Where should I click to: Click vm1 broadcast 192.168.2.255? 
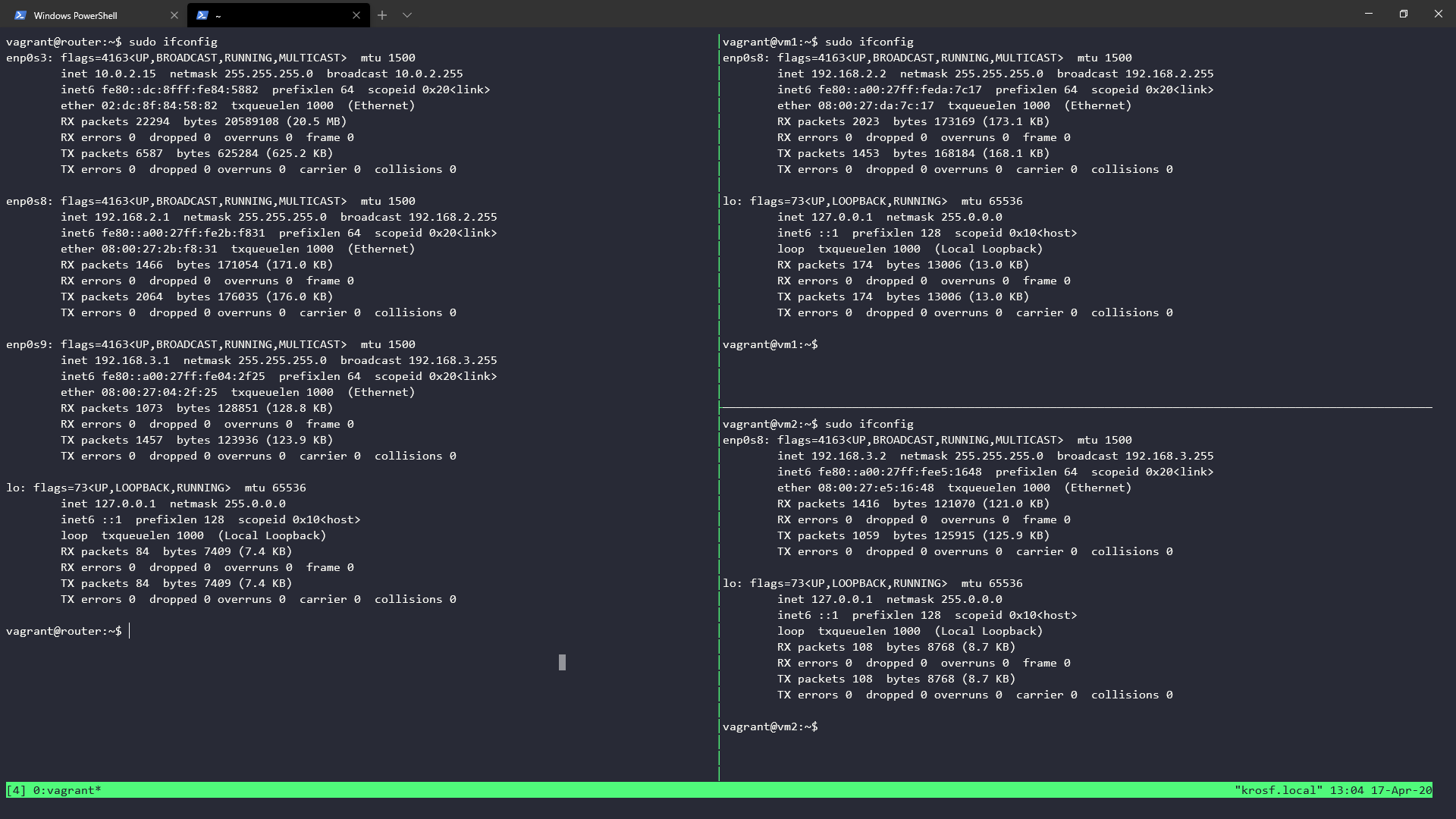coord(1135,74)
